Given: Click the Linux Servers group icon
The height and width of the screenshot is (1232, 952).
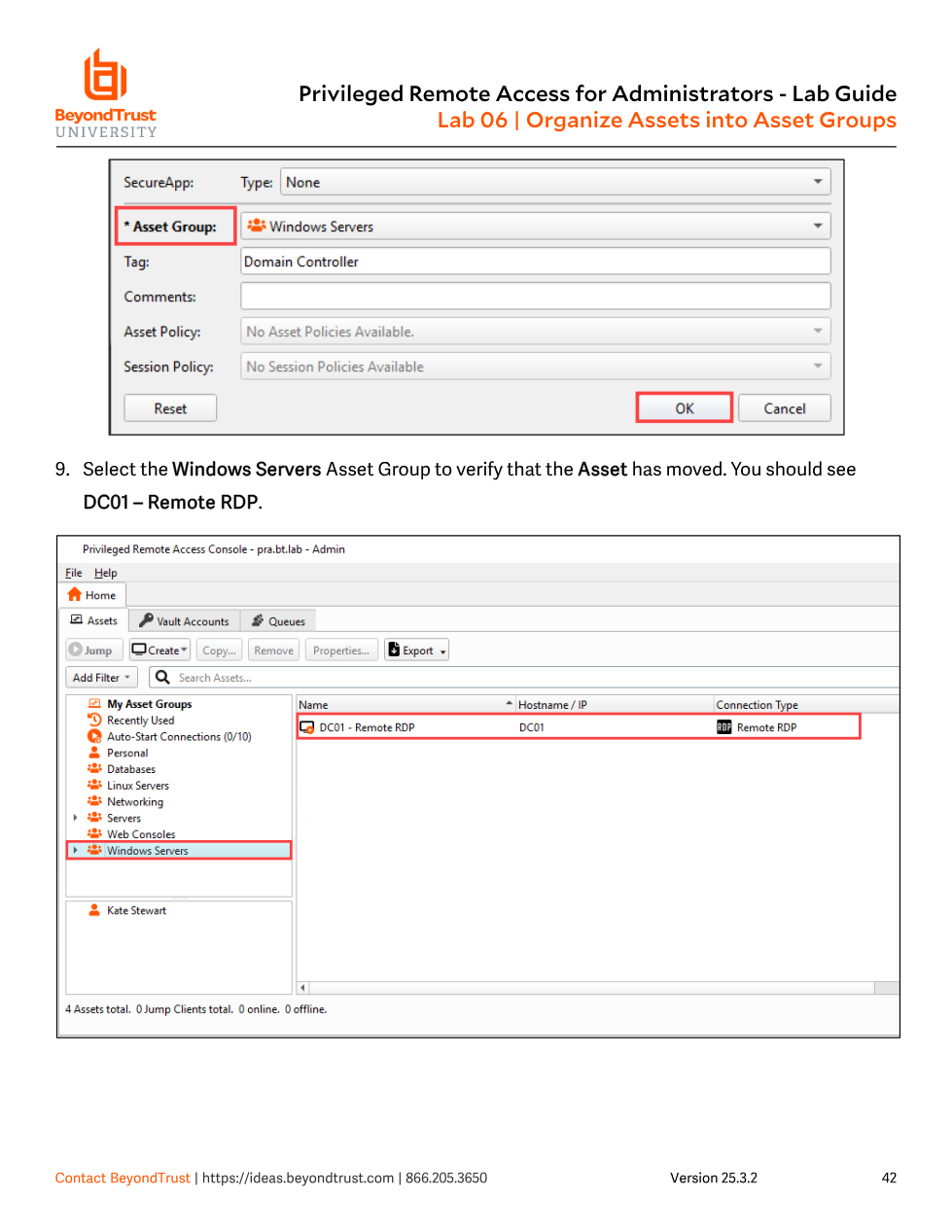Looking at the screenshot, I should (94, 785).
